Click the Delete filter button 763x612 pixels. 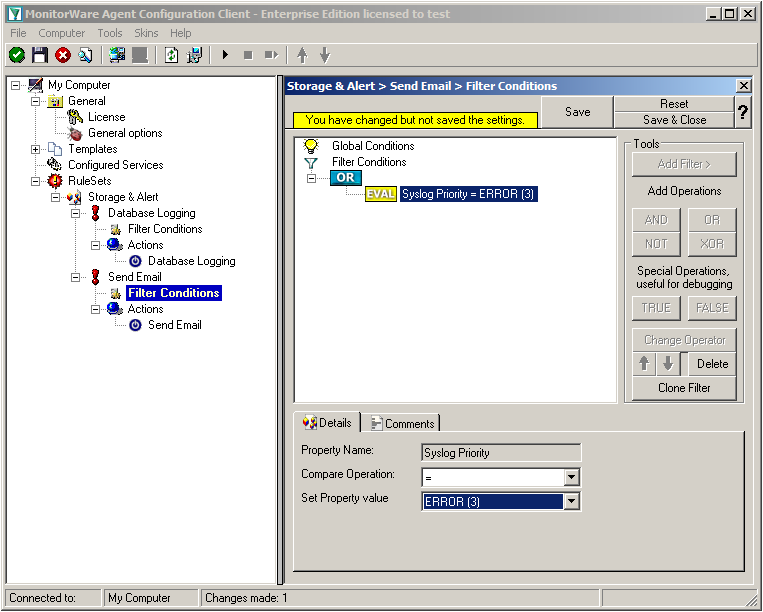(x=712, y=364)
